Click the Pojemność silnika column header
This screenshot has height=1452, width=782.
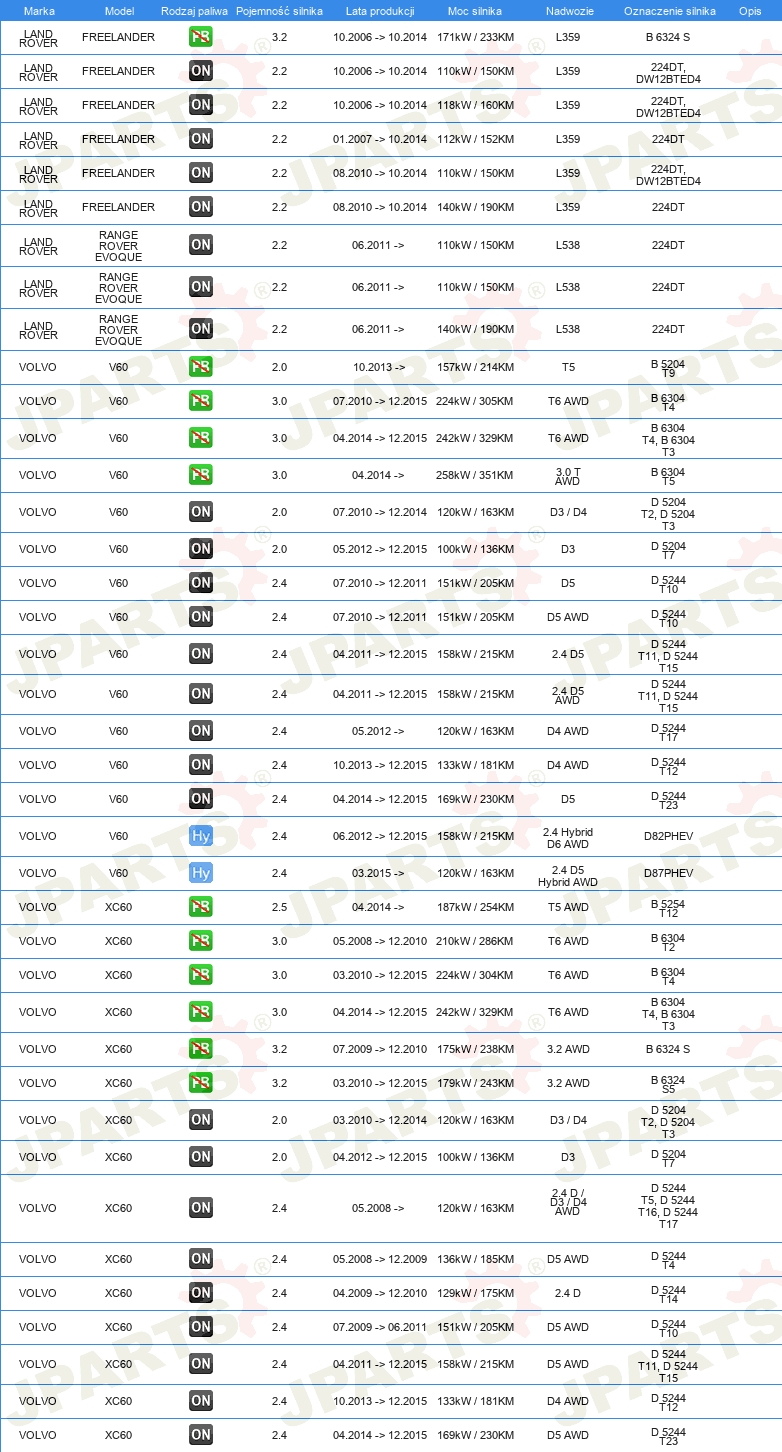pyautogui.click(x=279, y=10)
